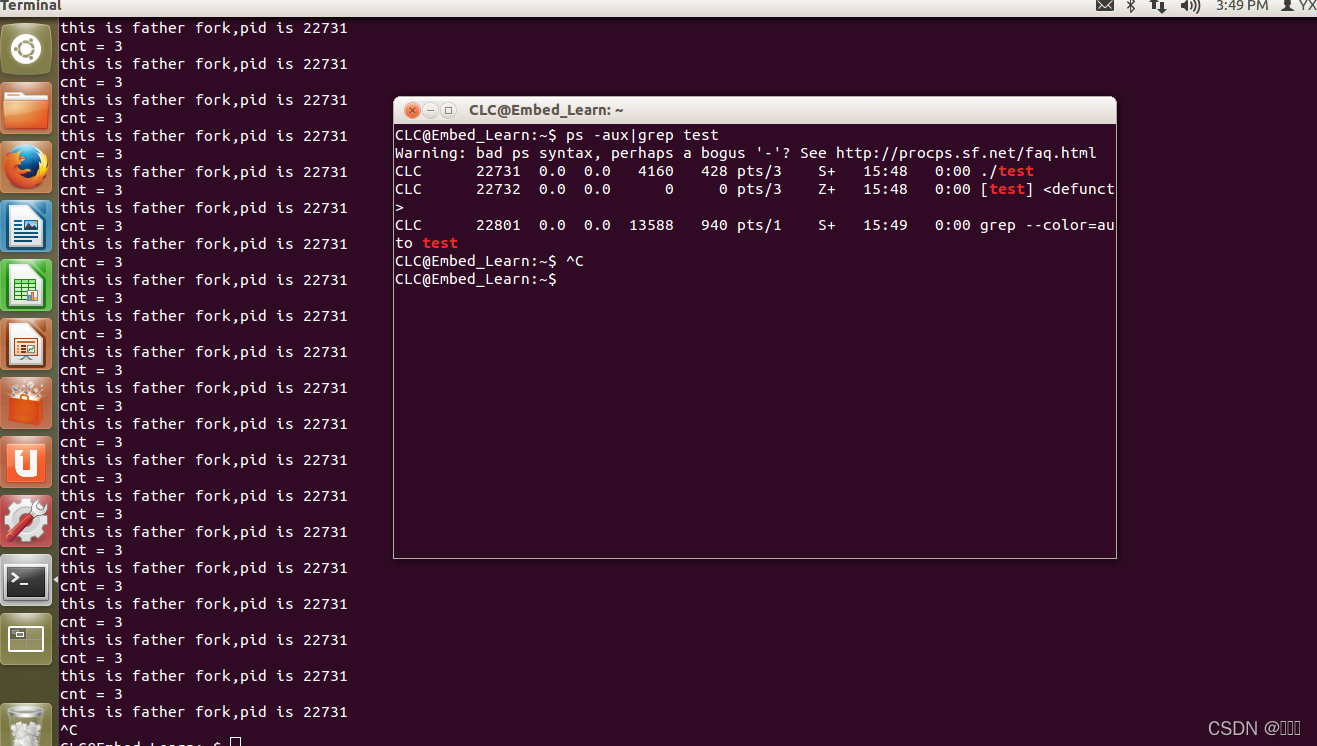Click the 4160 VSZ value
Image resolution: width=1317 pixels, height=746 pixels.
coord(656,171)
